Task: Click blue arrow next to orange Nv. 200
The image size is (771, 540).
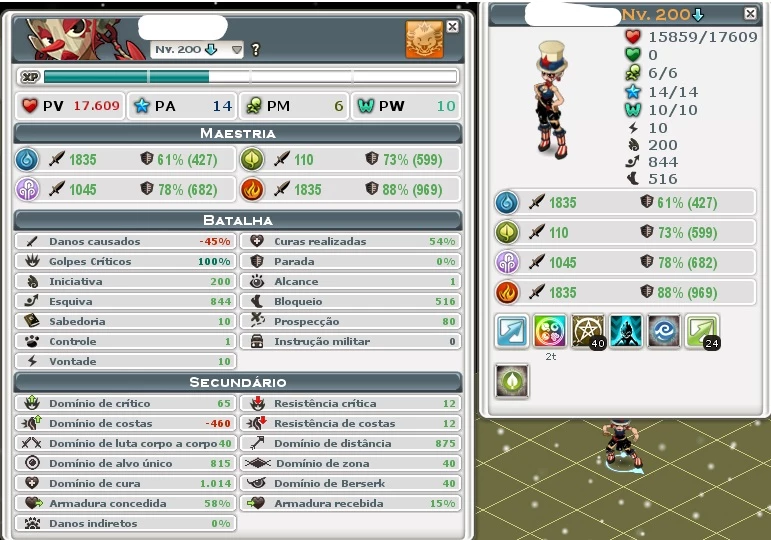Action: (x=698, y=15)
